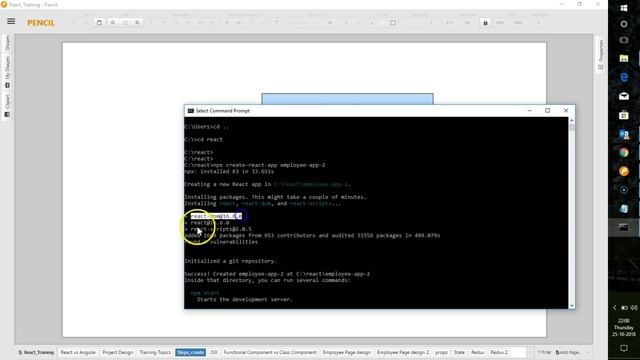Open the Clipart side panel
The height and width of the screenshot is (360, 640).
[7, 106]
